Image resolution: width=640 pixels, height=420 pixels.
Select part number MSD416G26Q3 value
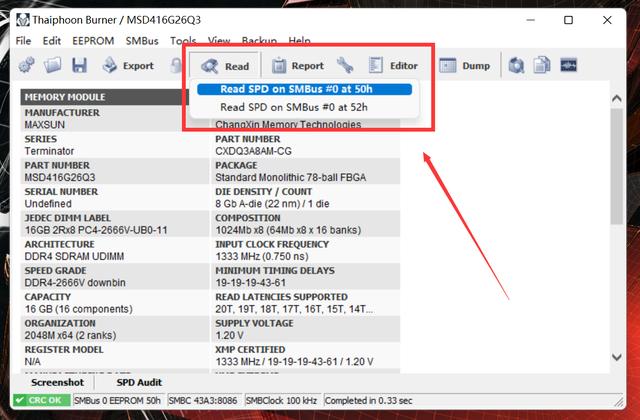click(x=60, y=178)
